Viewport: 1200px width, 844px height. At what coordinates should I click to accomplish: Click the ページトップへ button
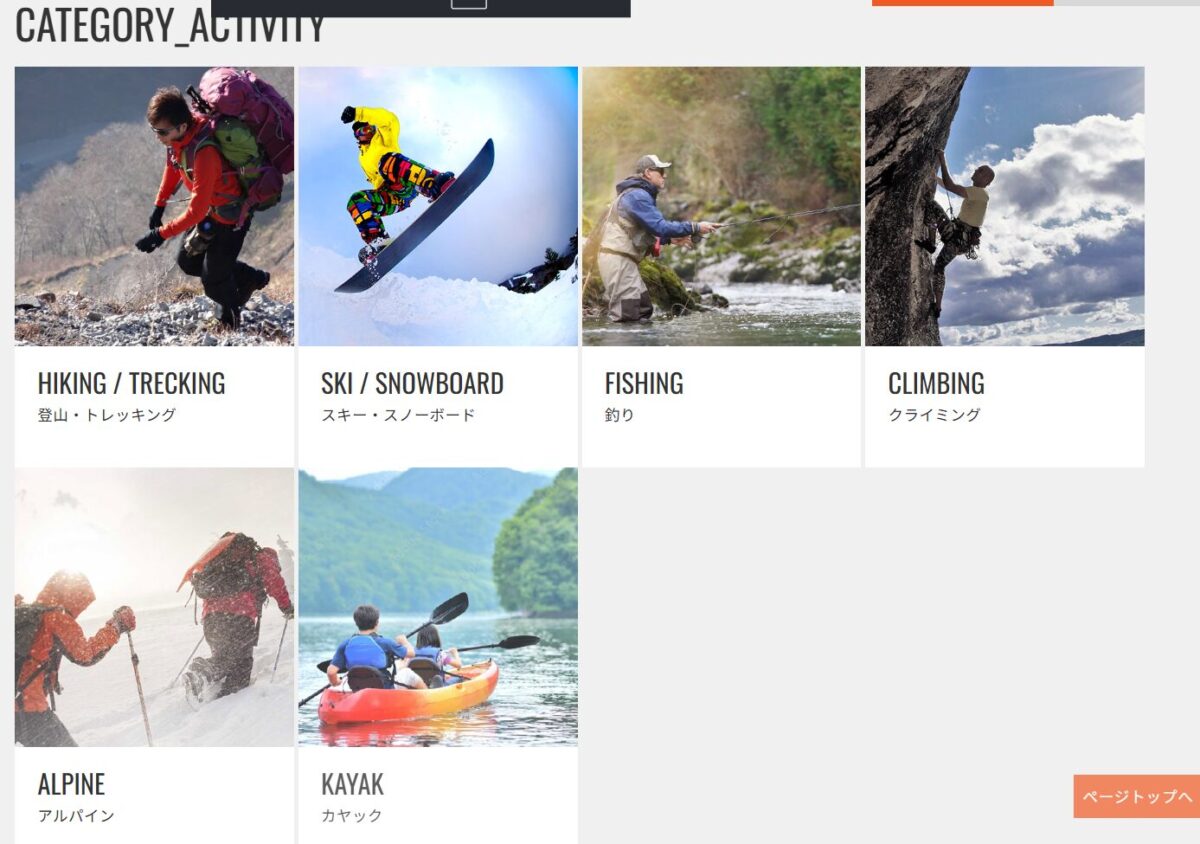pos(1137,797)
